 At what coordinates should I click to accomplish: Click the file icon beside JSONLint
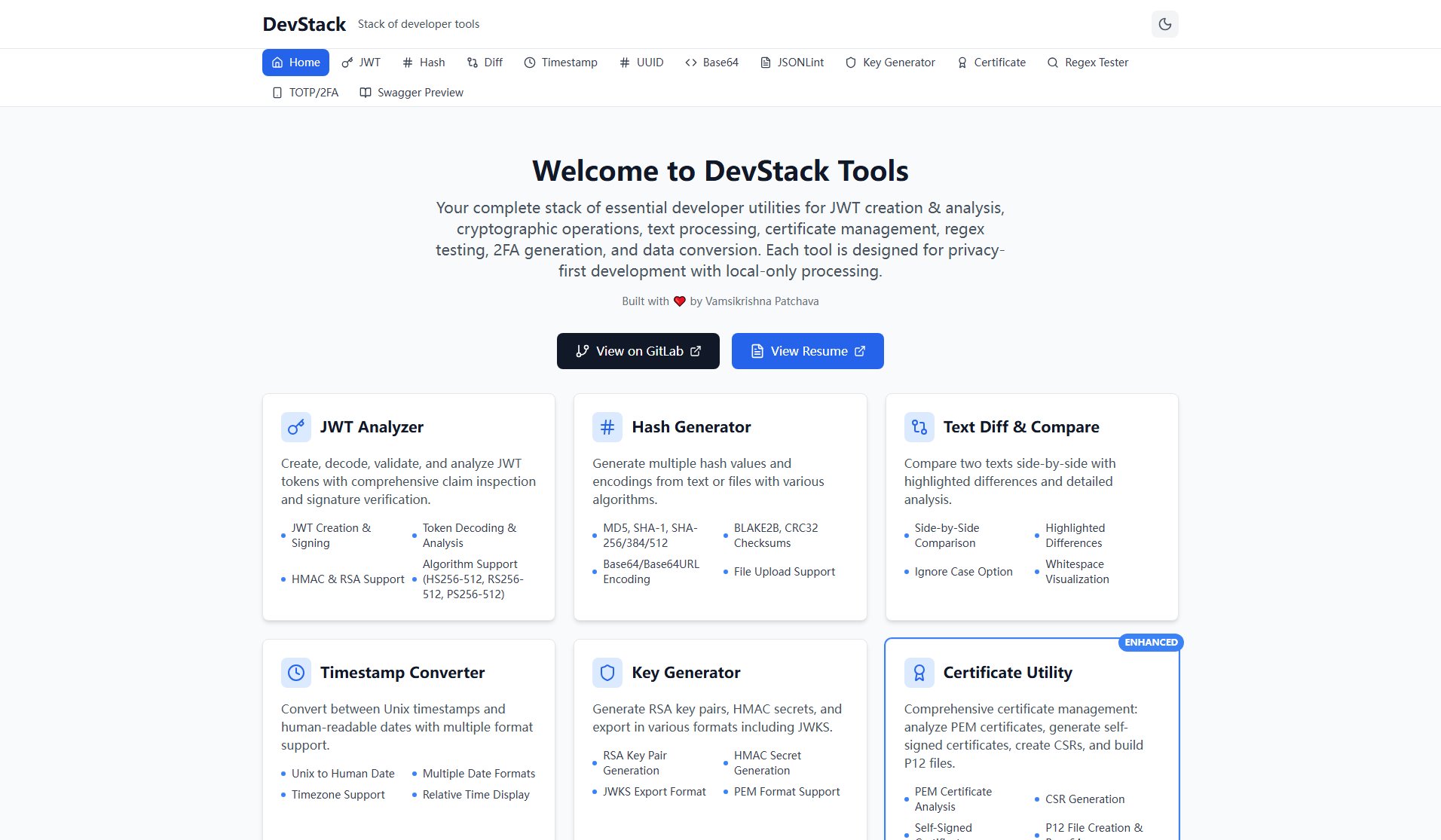(766, 63)
